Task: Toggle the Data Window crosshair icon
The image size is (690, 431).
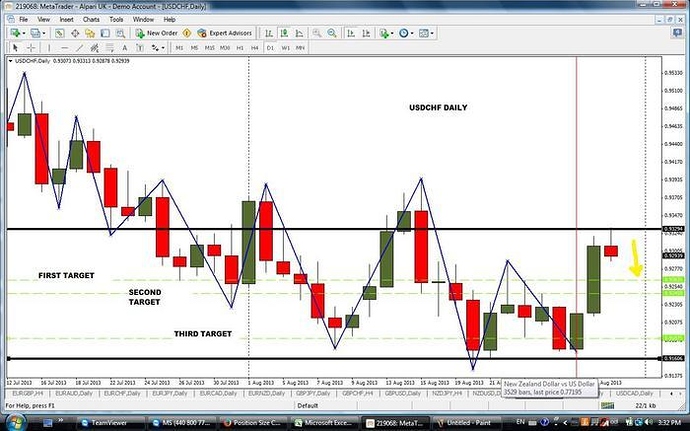Action: coord(75,33)
